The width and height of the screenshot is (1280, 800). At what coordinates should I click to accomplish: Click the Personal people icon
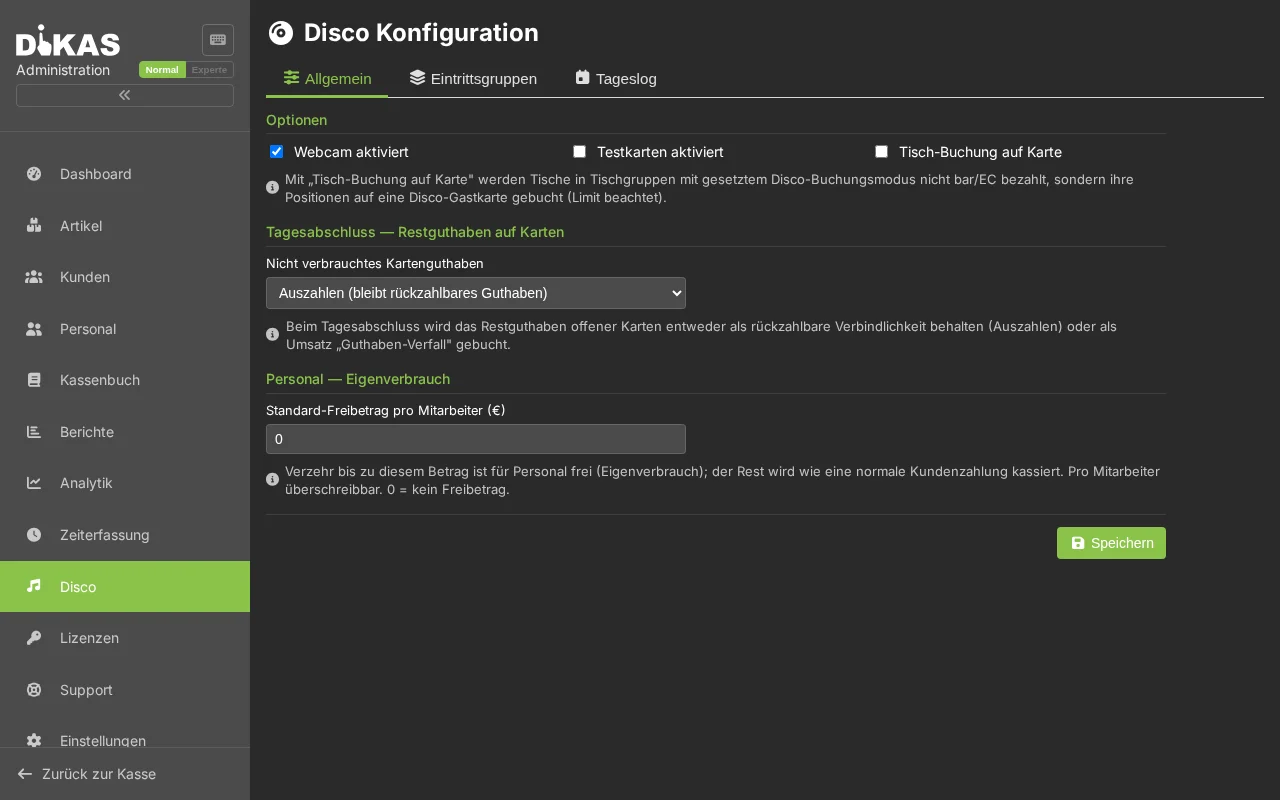click(x=34, y=328)
